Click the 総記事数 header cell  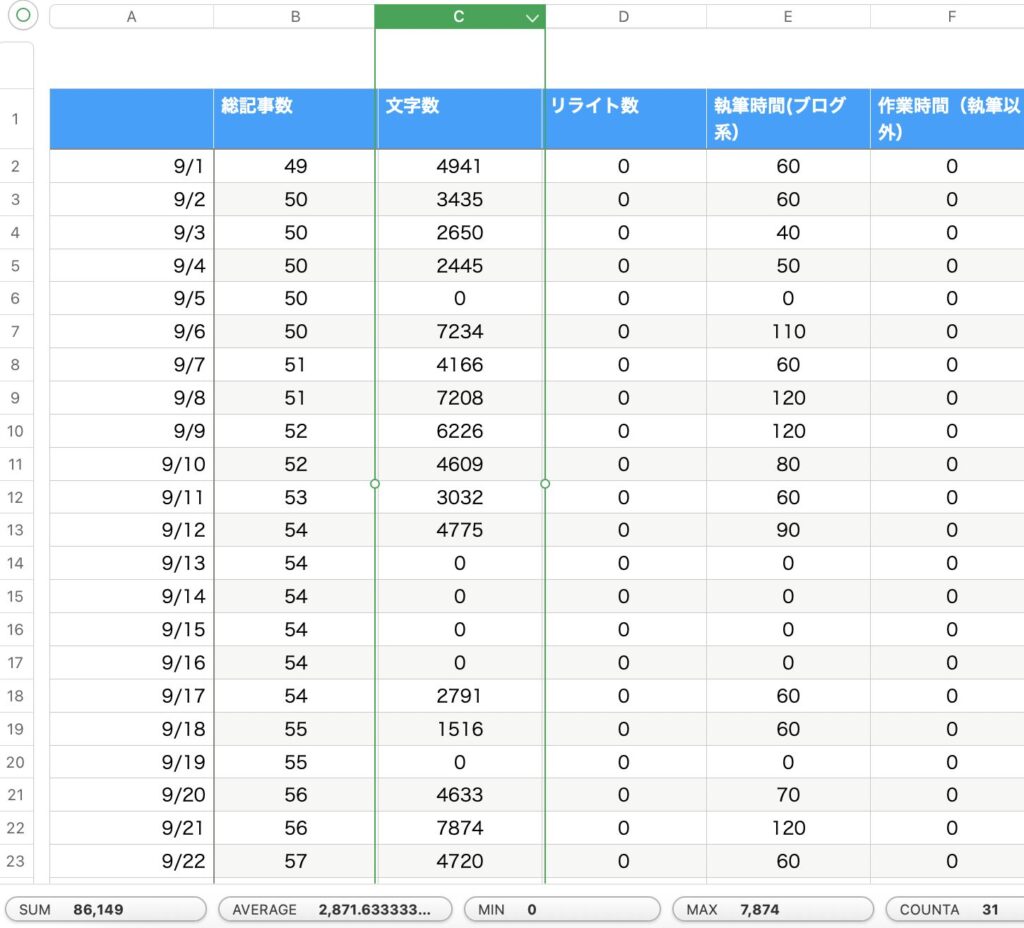tap(295, 119)
